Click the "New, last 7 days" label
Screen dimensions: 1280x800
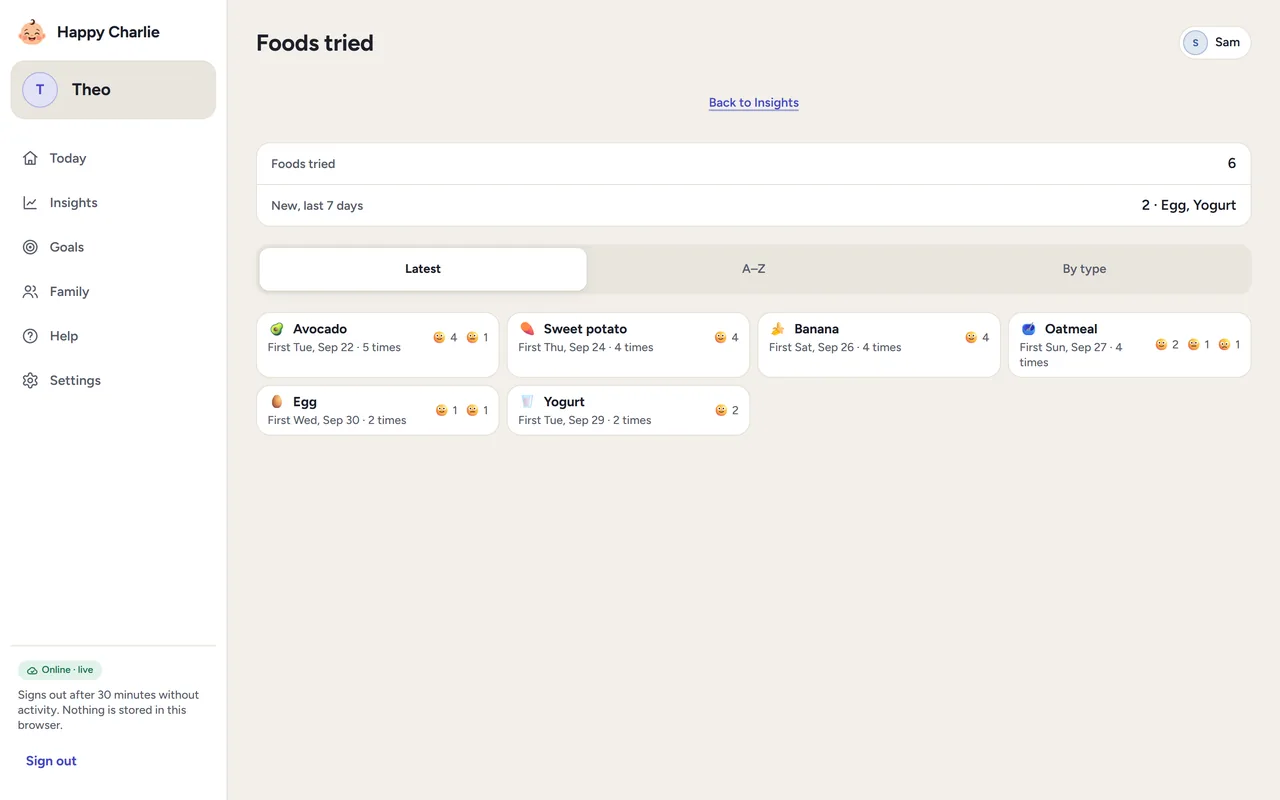coord(317,206)
